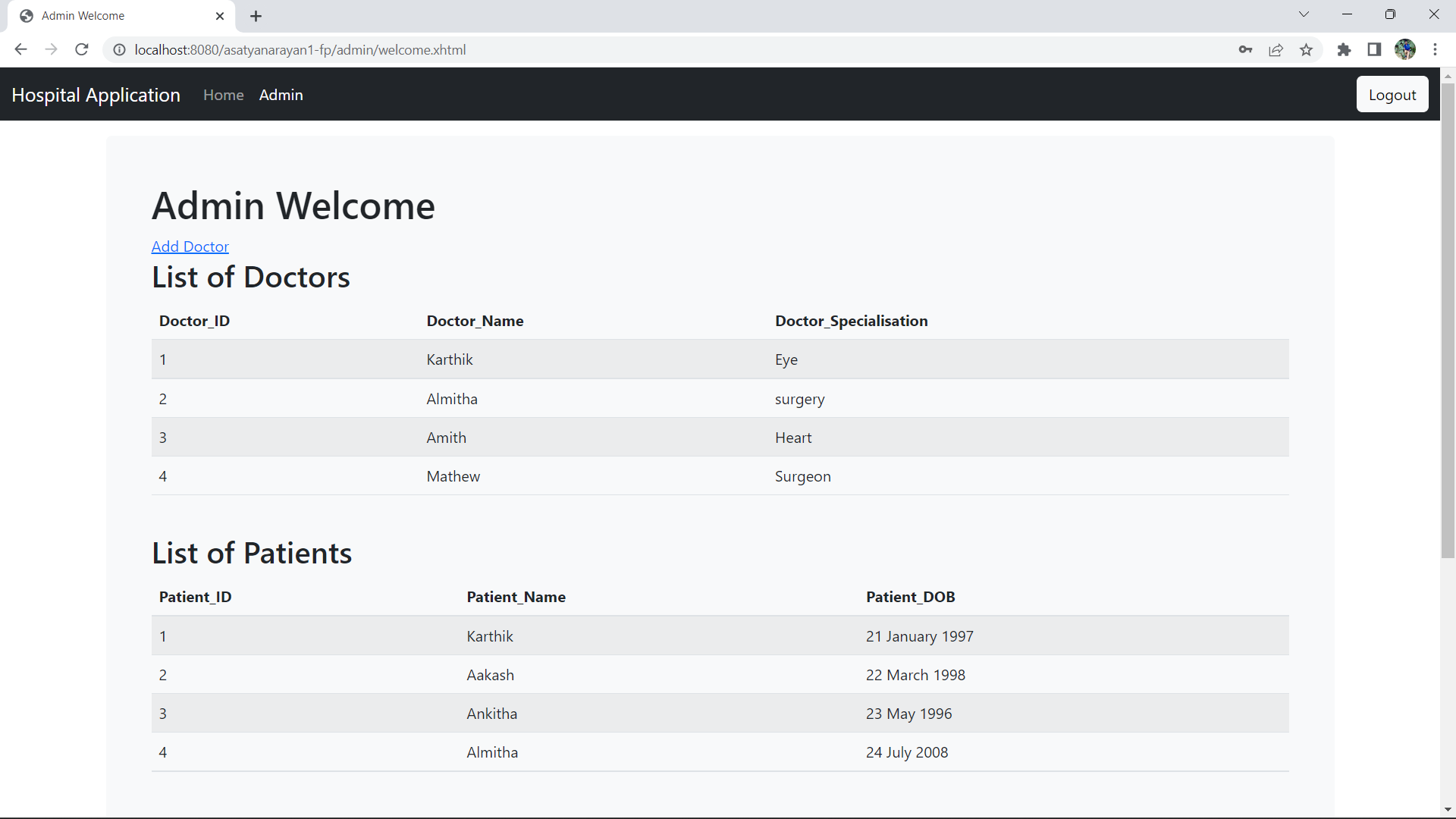Open the Extensions puzzle icon
The width and height of the screenshot is (1456, 819).
click(1345, 50)
